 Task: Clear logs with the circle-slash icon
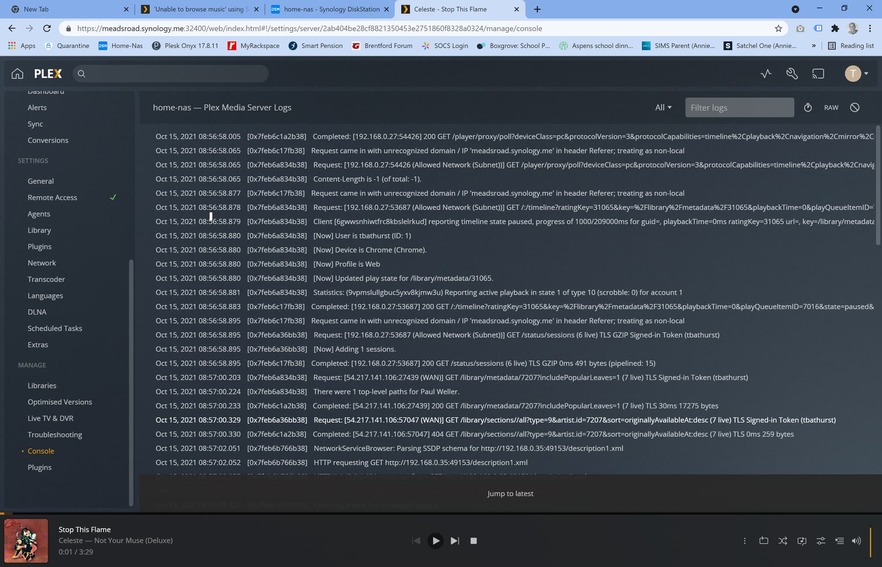854,107
